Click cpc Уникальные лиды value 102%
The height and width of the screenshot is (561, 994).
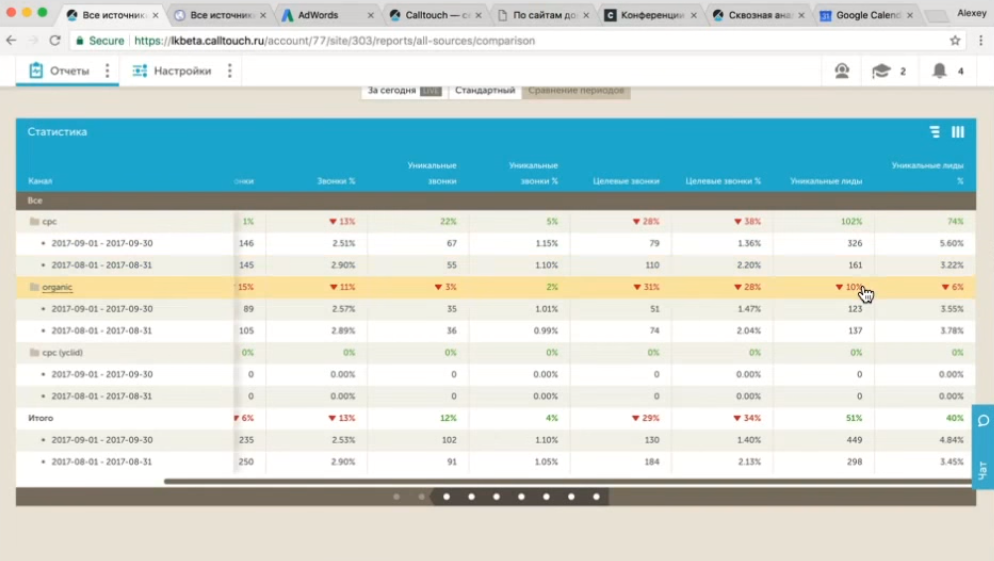pyautogui.click(x=851, y=221)
